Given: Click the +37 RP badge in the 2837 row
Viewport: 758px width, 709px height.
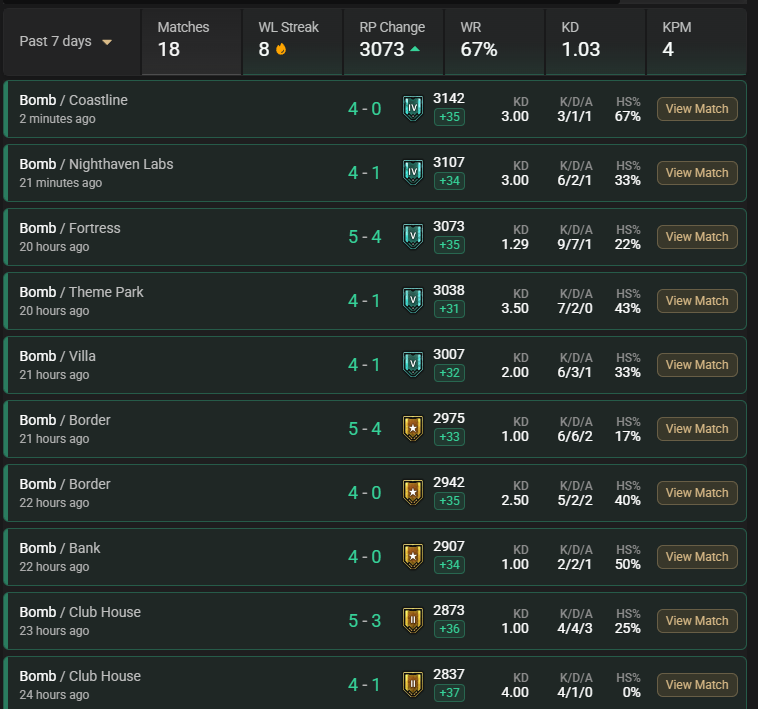Looking at the screenshot, I should tap(450, 693).
